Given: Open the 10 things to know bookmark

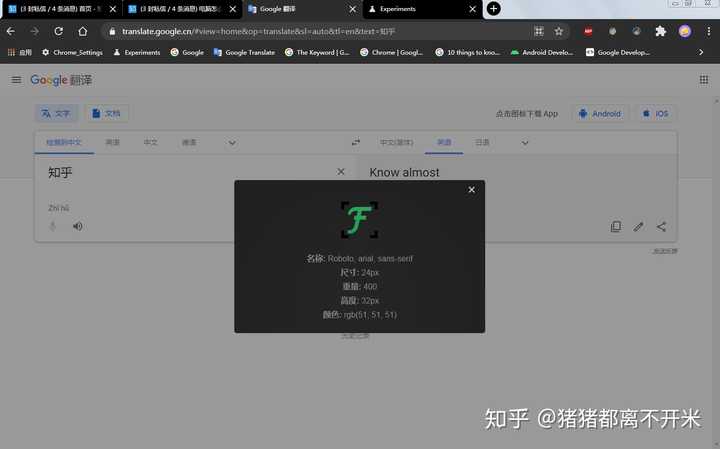Looking at the screenshot, I should [x=467, y=52].
